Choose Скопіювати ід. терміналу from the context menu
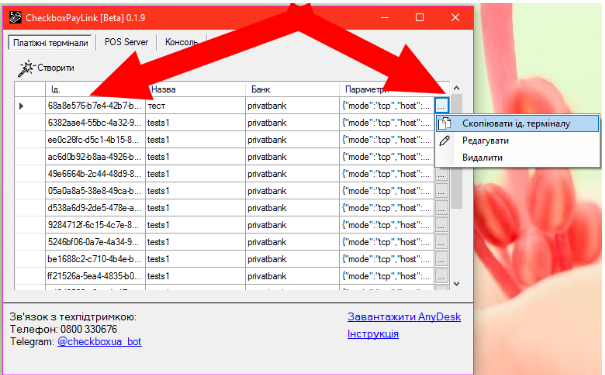 coord(517,124)
